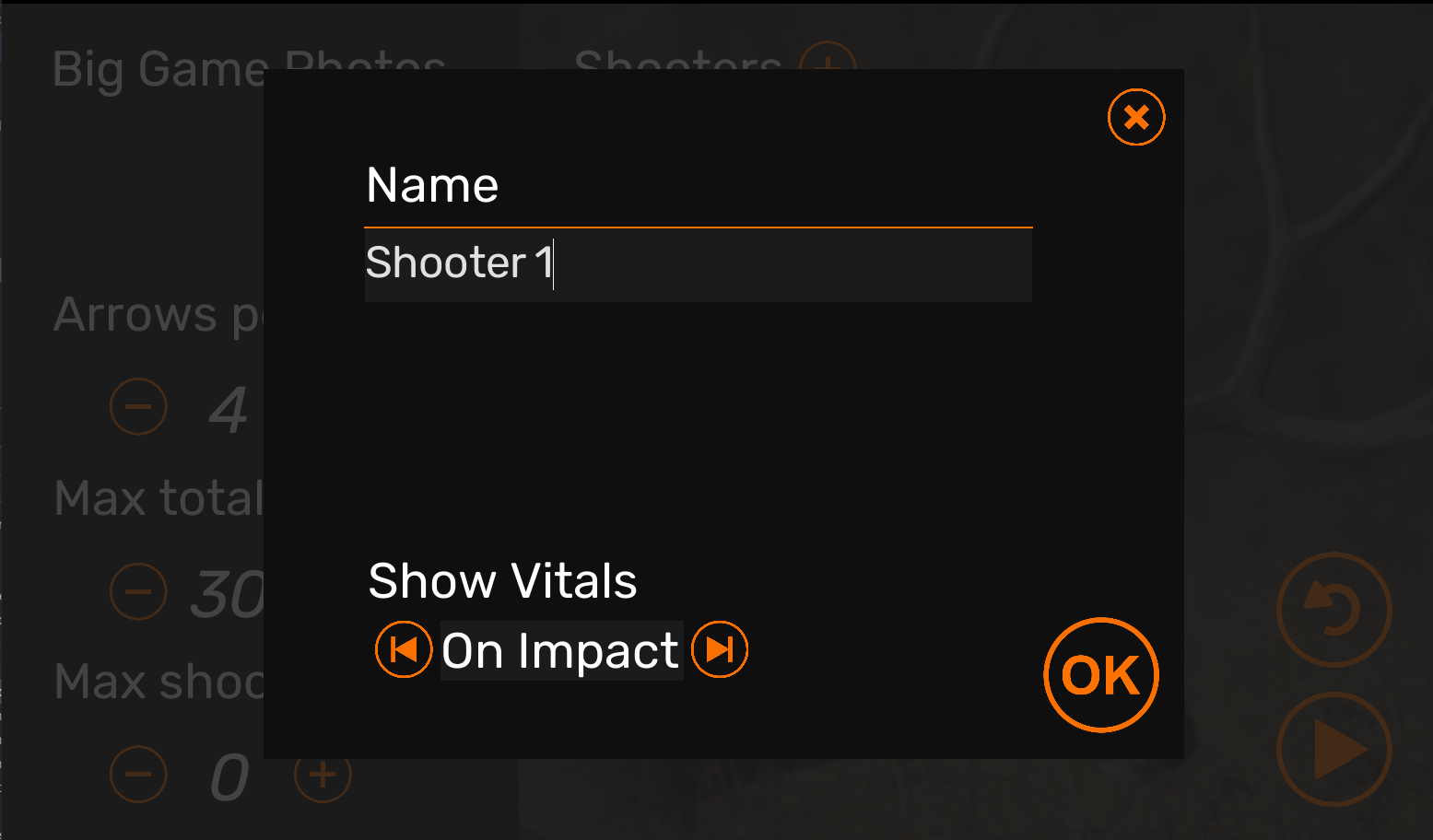Screen dimensions: 1433x840
Task: Click the arrows count value 4
Action: click(229, 410)
